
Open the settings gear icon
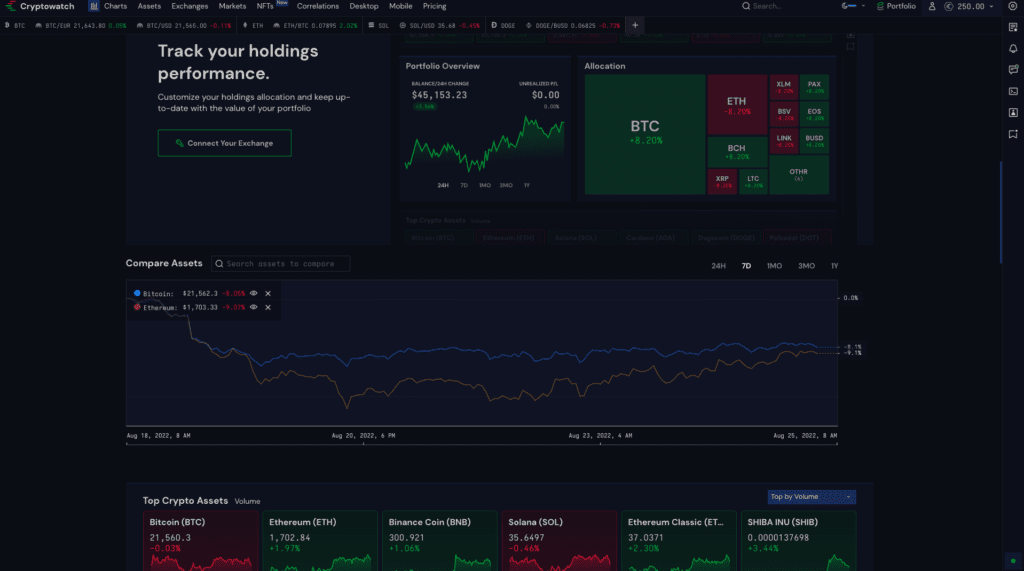(1013, 6)
